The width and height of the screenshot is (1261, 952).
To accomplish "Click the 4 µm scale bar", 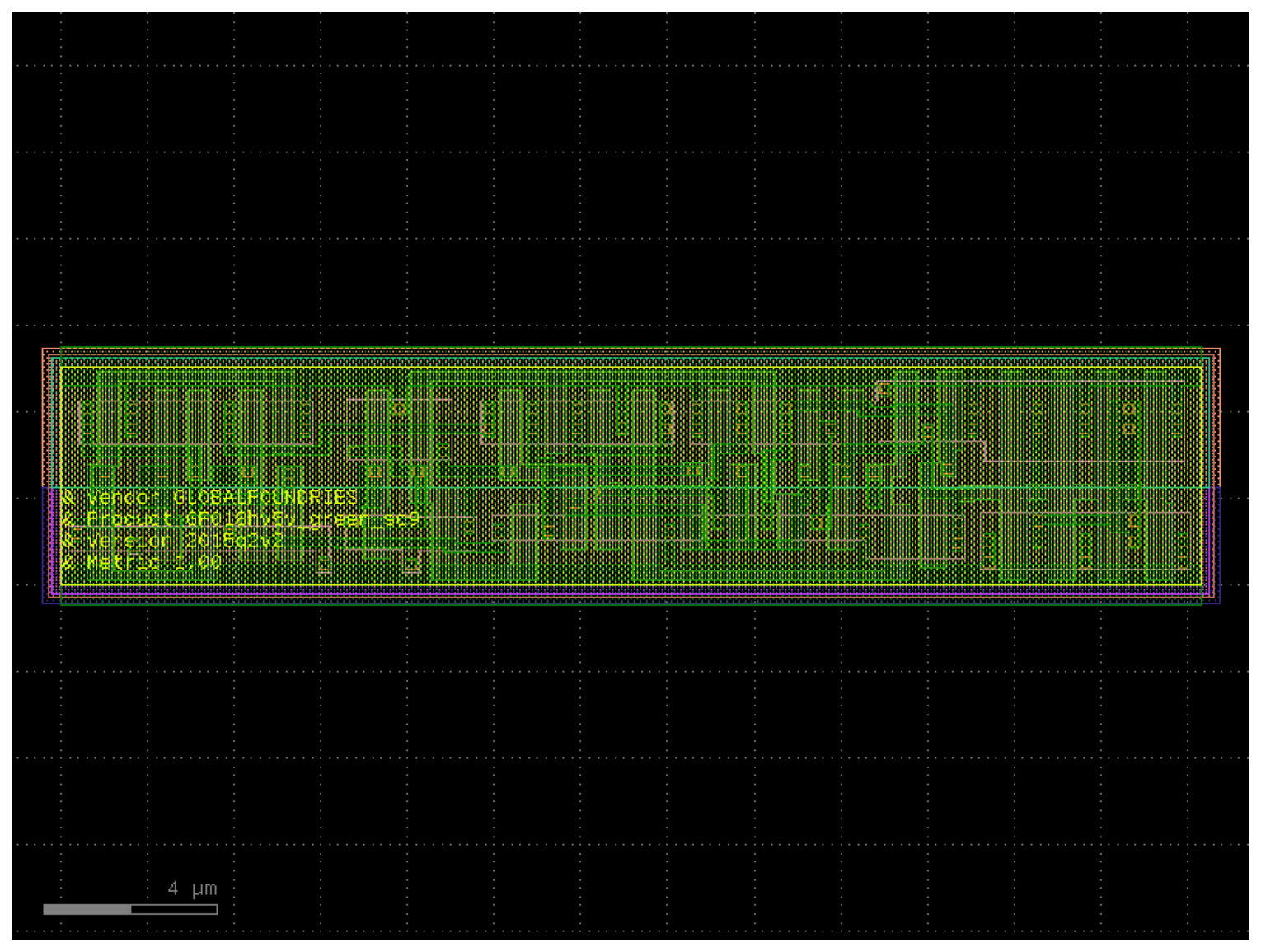I will (x=130, y=909).
